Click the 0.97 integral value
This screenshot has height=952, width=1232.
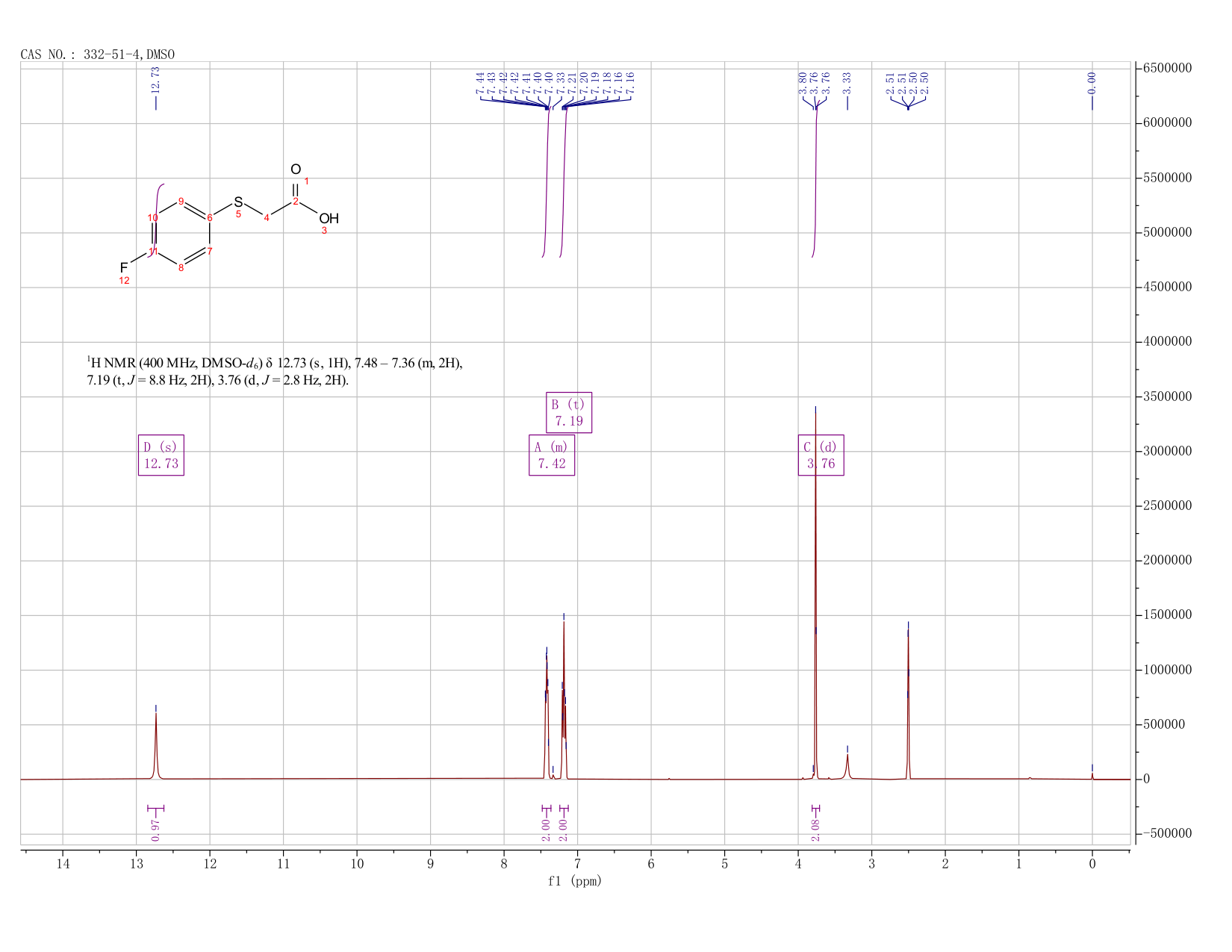155,830
